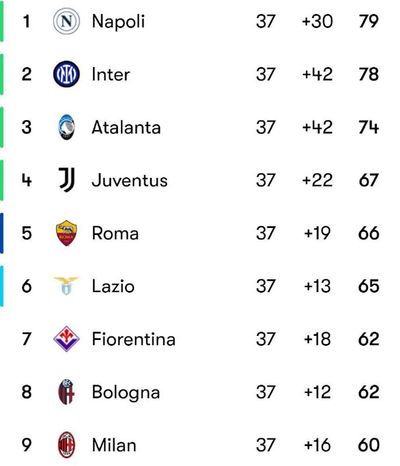Select the Fiorentina diamond logo
The width and height of the screenshot is (400, 466).
pos(66,339)
